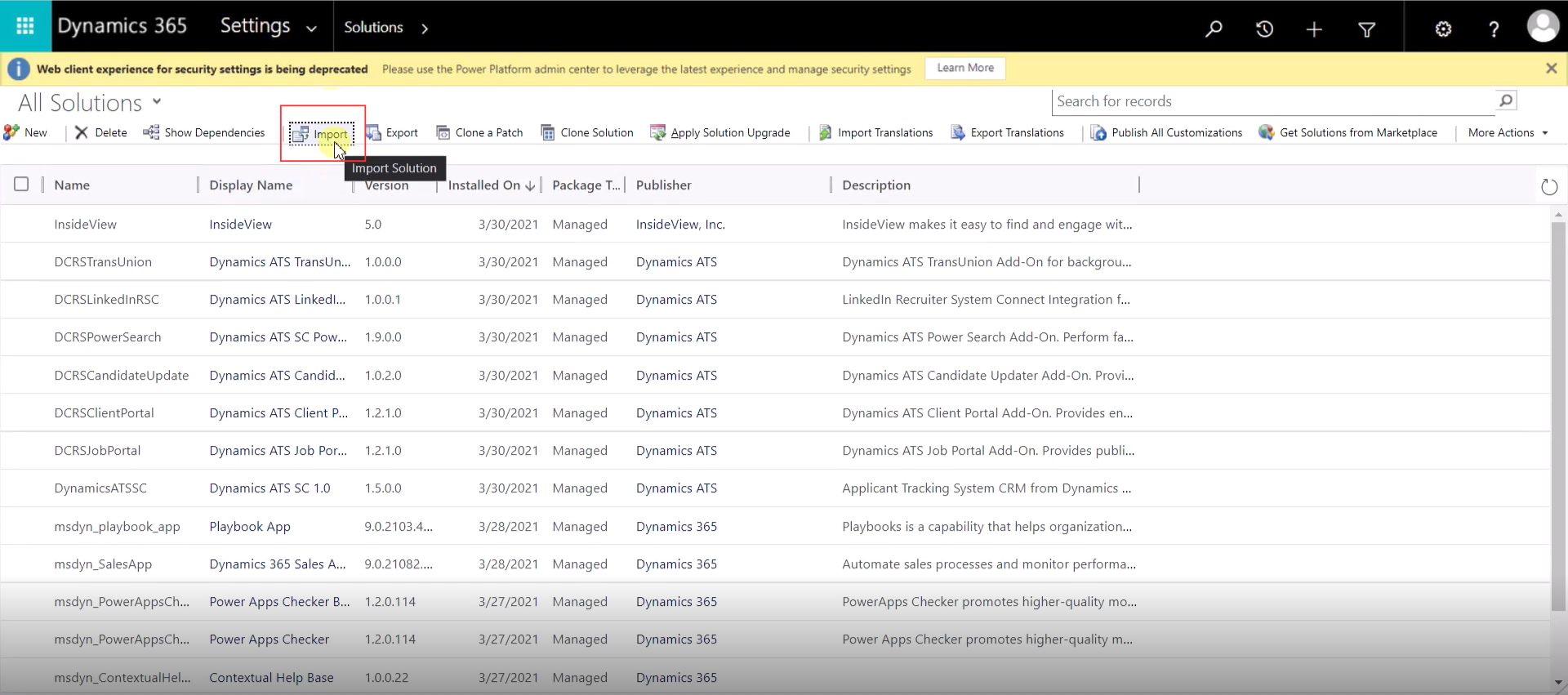Expand the Solutions breadcrumb chevron

click(x=424, y=29)
